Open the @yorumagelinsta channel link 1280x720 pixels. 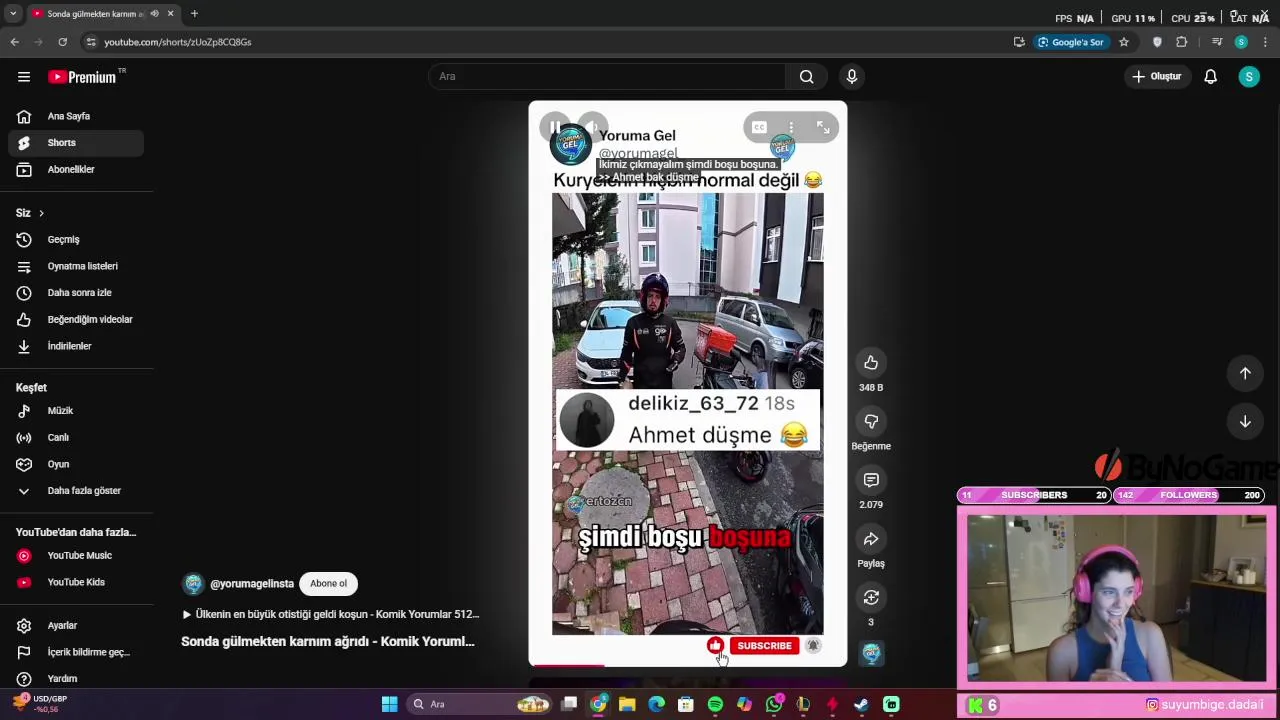[252, 584]
